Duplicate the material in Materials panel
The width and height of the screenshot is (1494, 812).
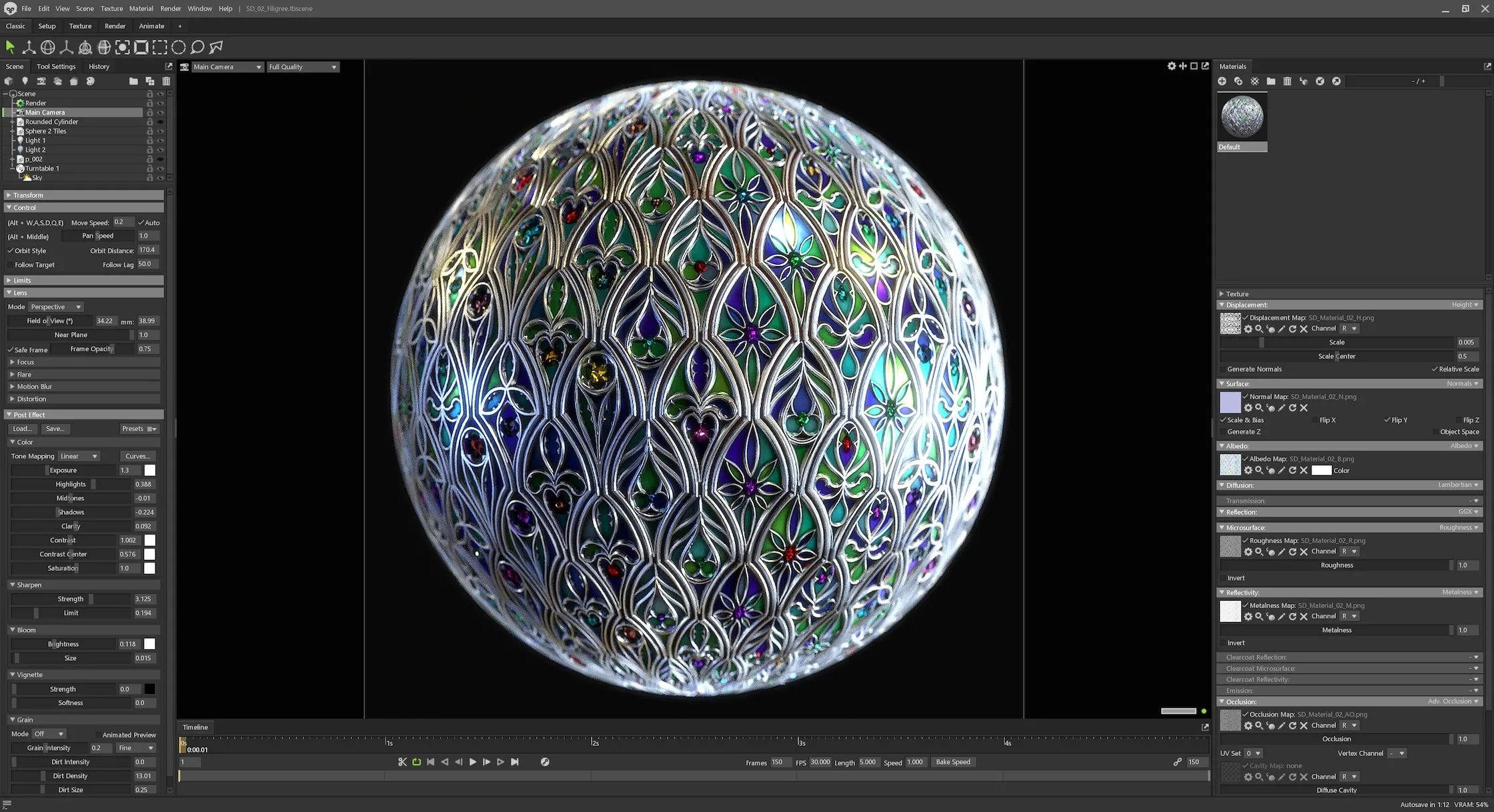pos(1238,81)
